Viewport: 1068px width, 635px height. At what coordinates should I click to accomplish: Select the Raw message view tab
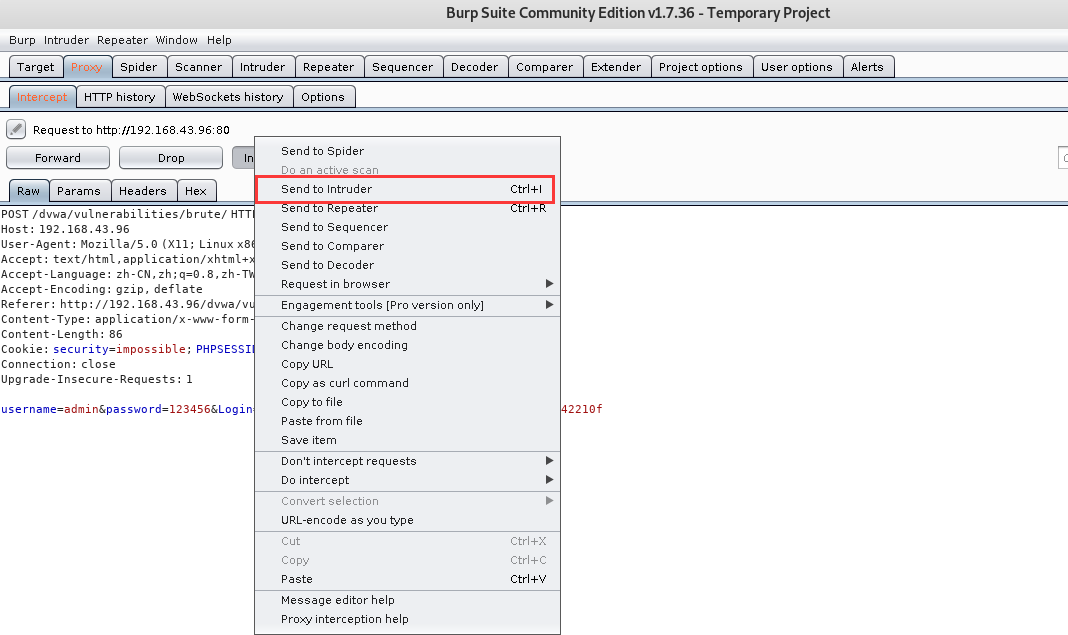(x=28, y=191)
